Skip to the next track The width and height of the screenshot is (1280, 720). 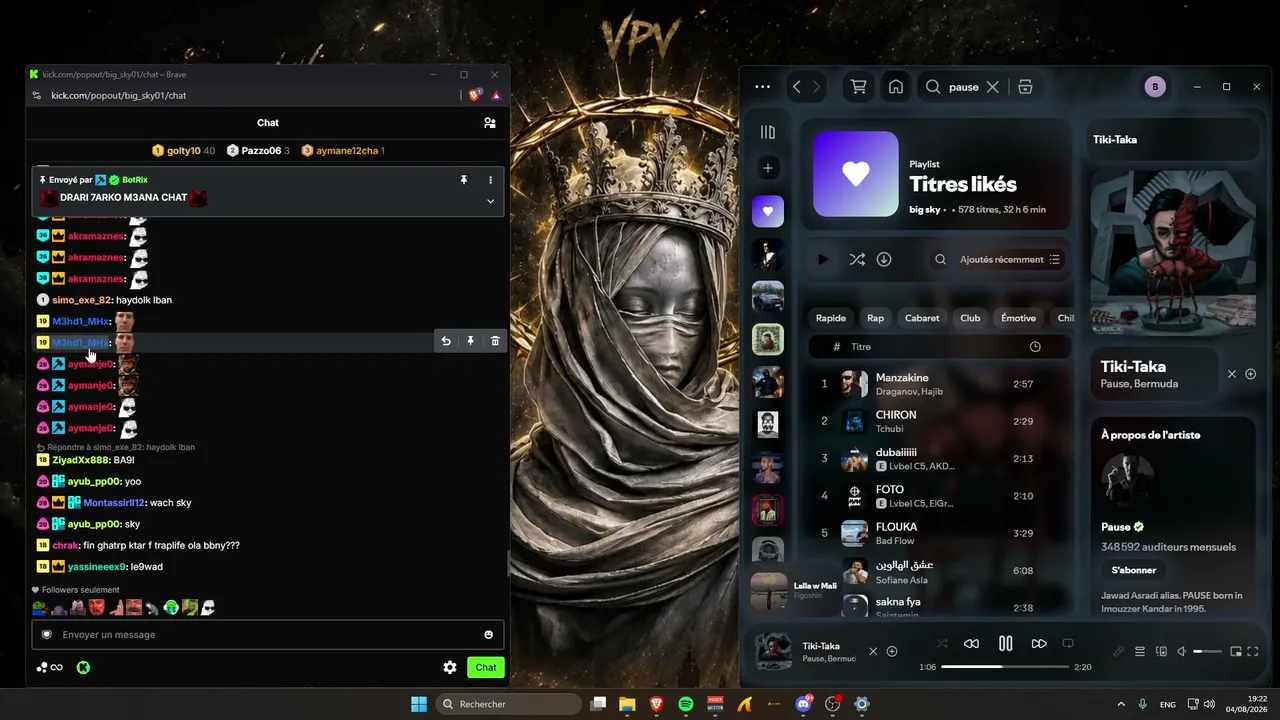tap(1039, 644)
